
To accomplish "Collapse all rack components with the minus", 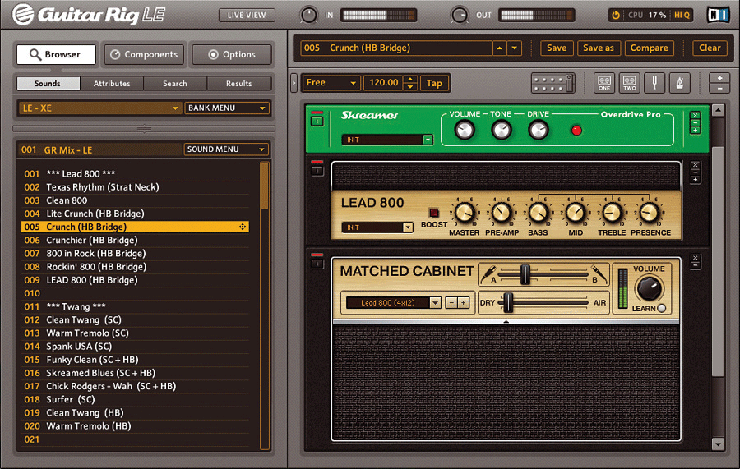I will 720,89.
